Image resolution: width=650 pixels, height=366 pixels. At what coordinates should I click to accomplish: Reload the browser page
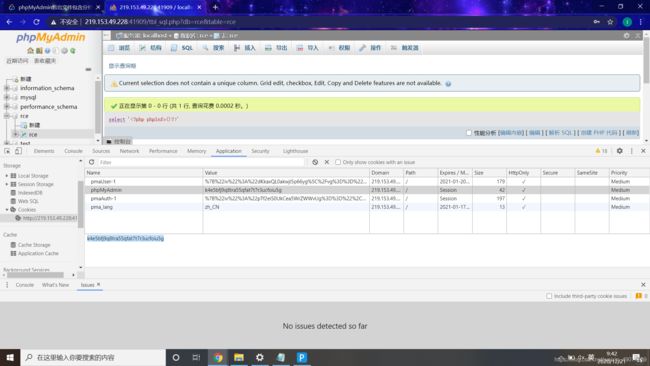point(36,22)
